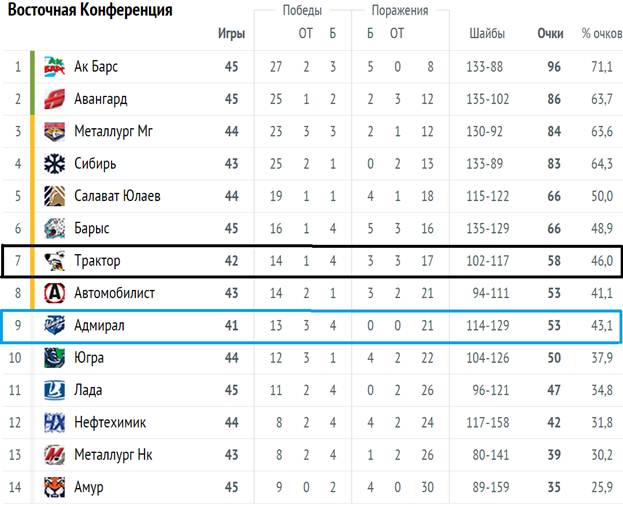Image resolution: width=623 pixels, height=506 pixels.
Task: Open the Металлург Нк team link
Action: 113,455
